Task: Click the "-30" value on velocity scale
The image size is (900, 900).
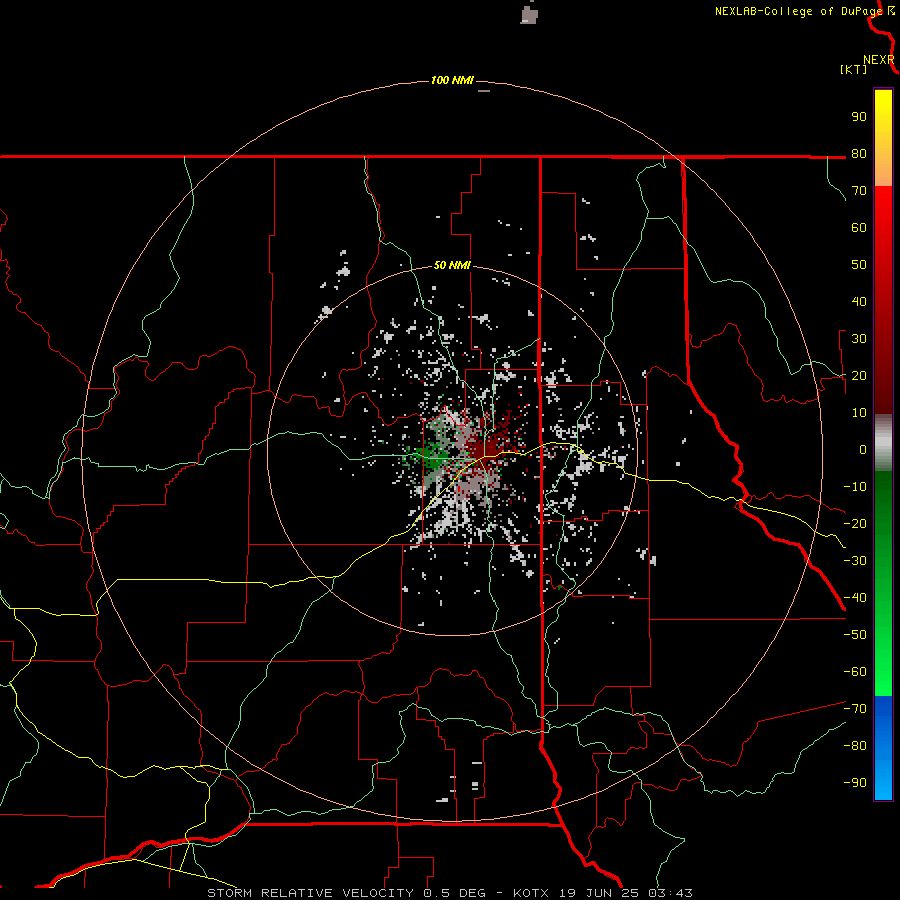Action: point(855,561)
